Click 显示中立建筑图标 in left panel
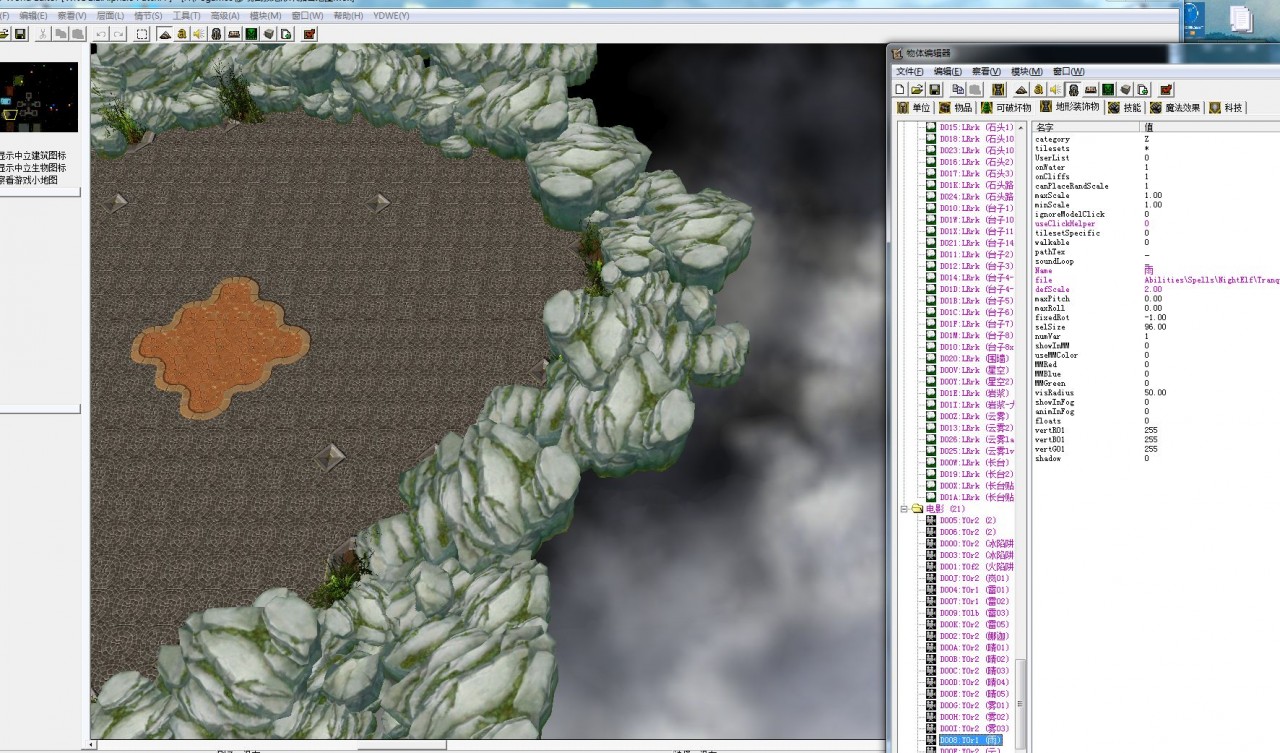Screen dimensions: 1280x753 (x=32, y=155)
